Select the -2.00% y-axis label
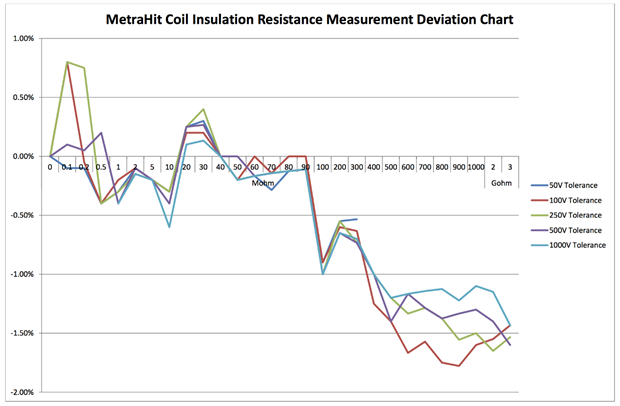 (x=23, y=392)
